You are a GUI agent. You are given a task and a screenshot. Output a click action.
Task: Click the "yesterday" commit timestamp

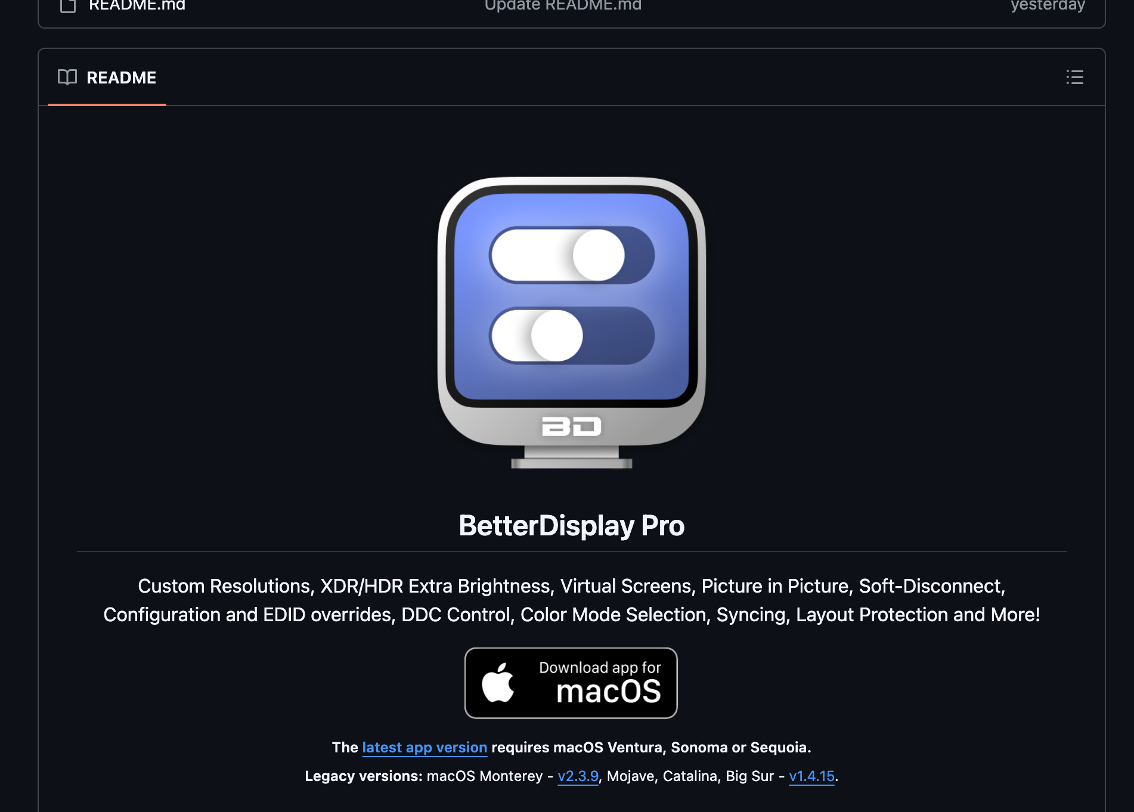point(1048,6)
